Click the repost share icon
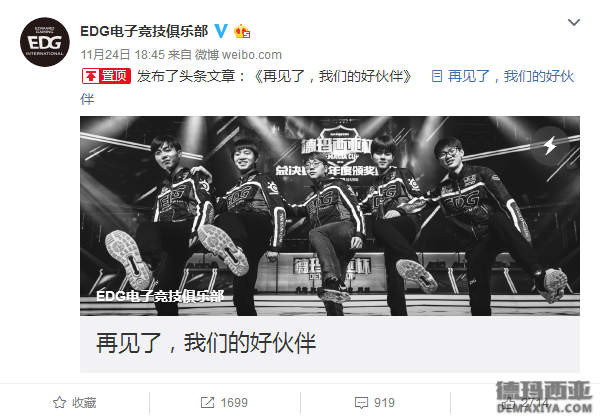This screenshot has height=420, width=600. point(207,402)
